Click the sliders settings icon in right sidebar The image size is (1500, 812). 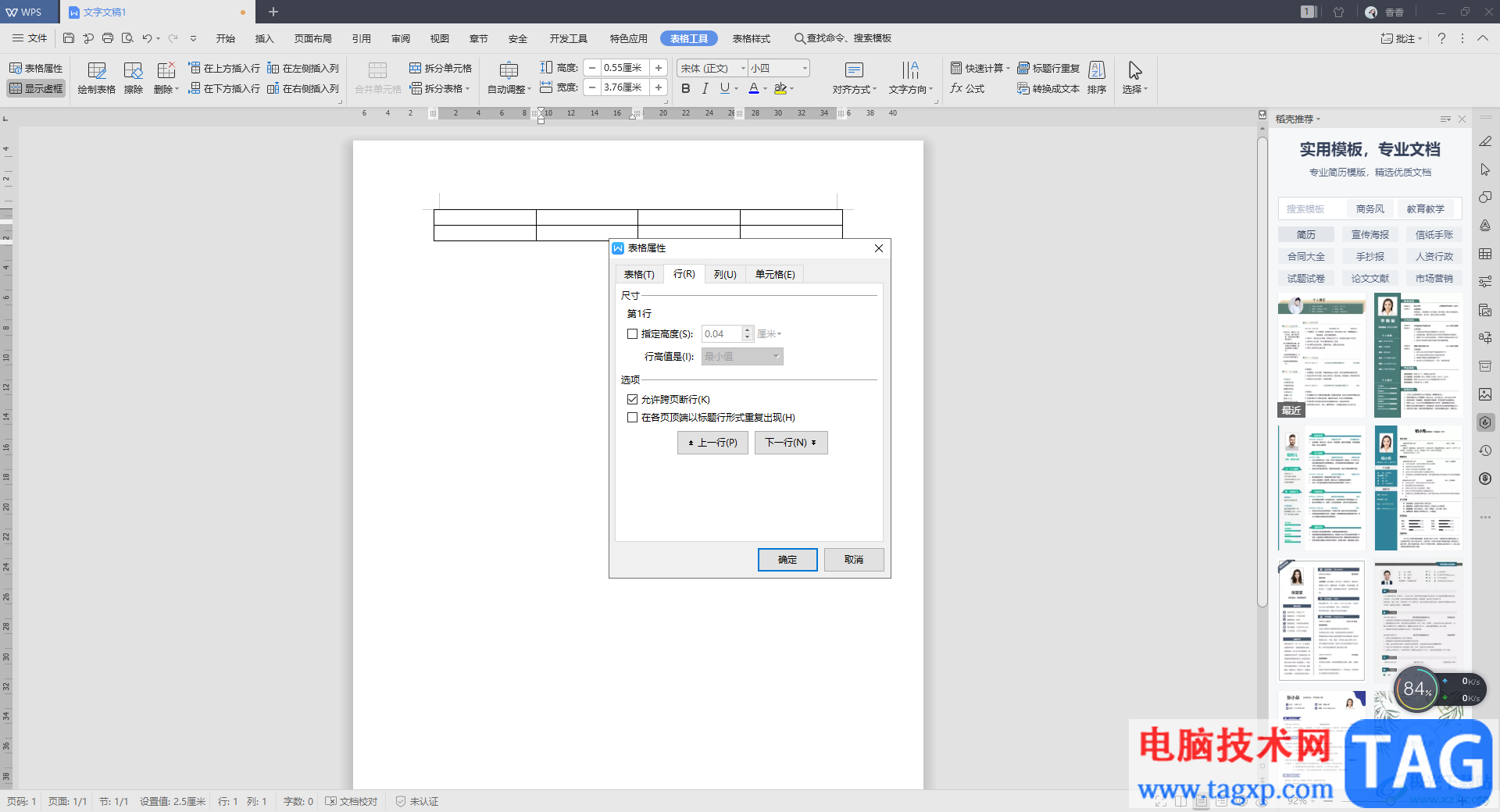click(1485, 282)
